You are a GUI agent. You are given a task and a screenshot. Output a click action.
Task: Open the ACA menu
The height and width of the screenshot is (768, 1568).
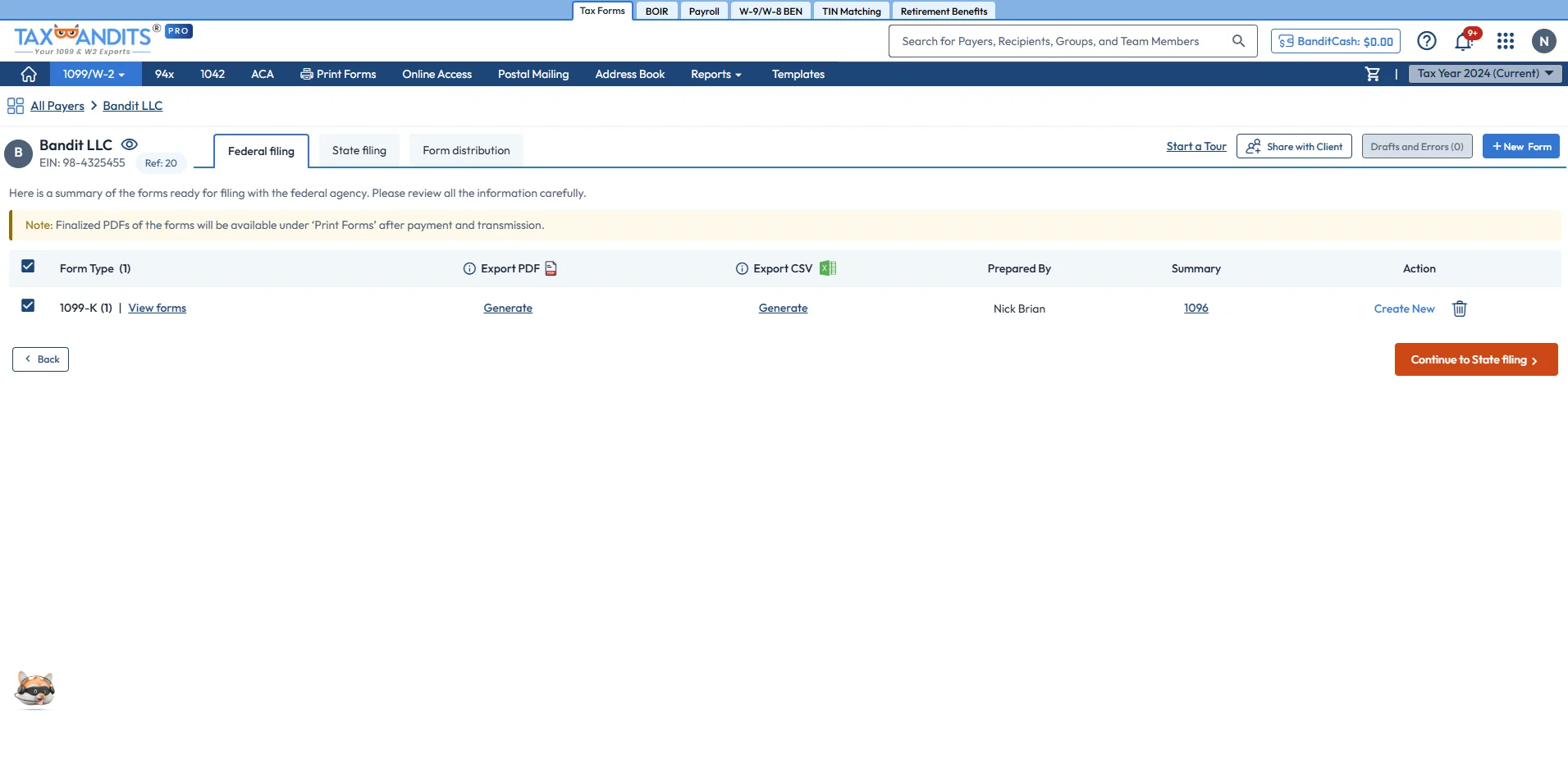click(263, 74)
